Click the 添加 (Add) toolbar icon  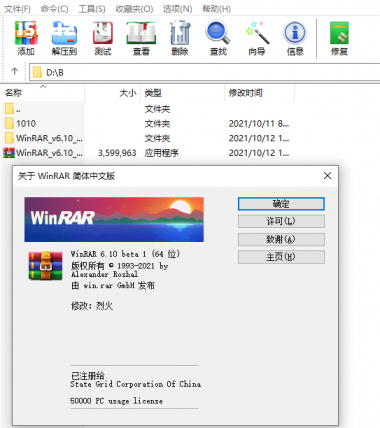click(x=26, y=33)
